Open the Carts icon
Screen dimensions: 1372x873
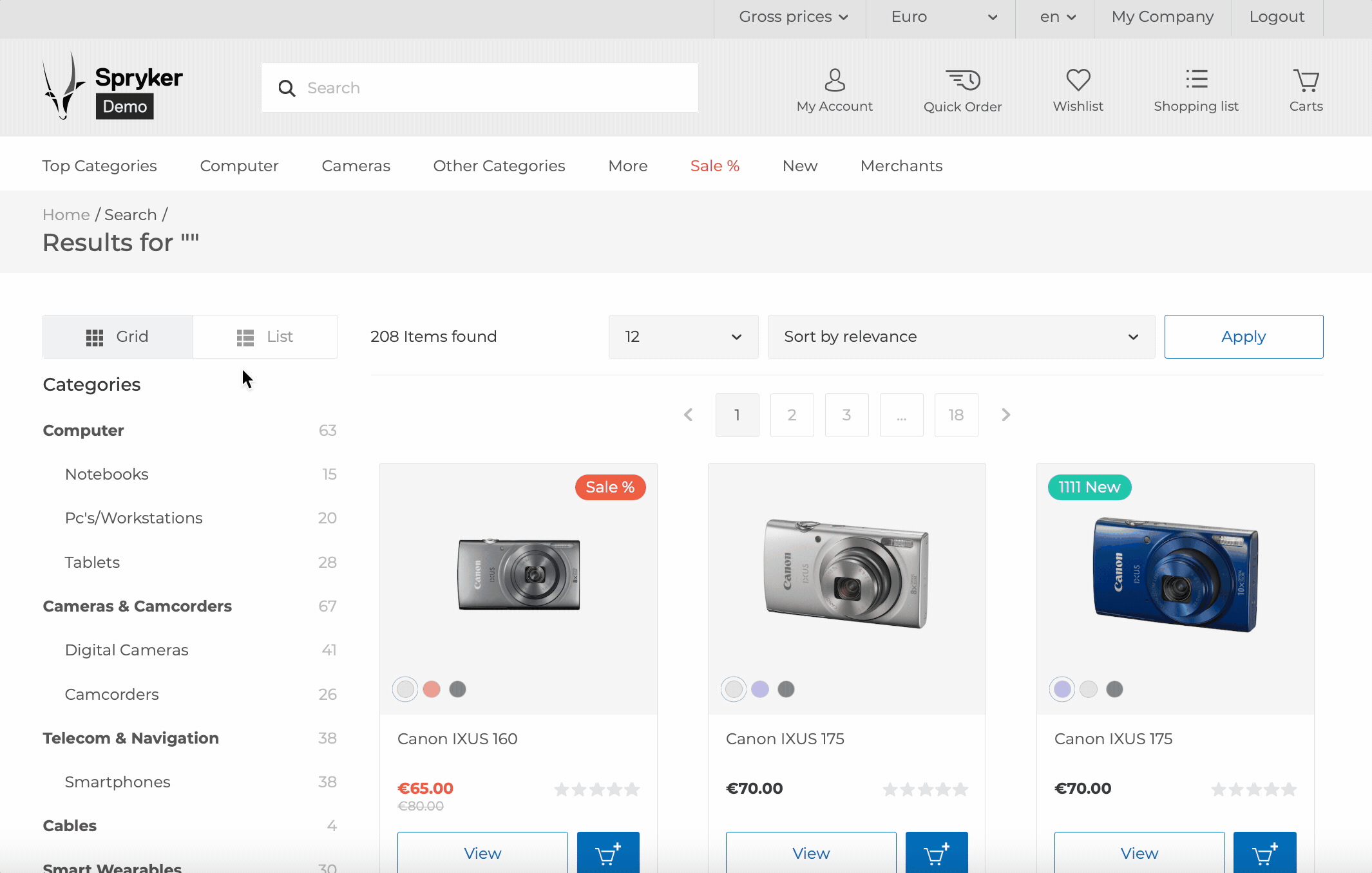tap(1306, 91)
